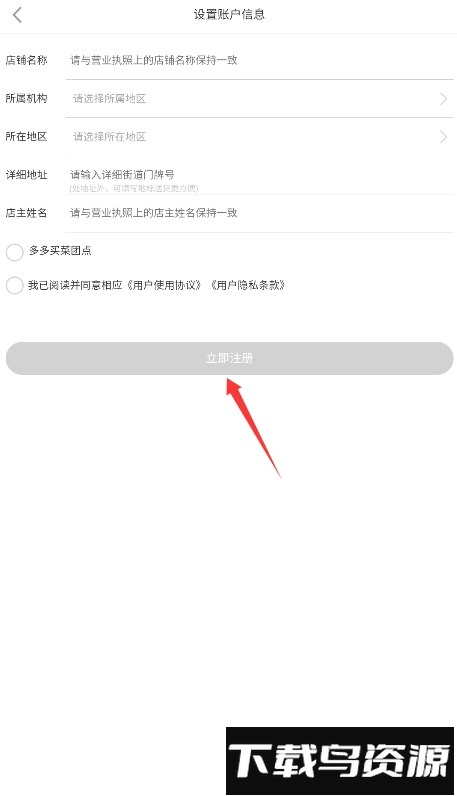Go back using the top-left arrow
Screen dimensions: 457x796
(17, 15)
